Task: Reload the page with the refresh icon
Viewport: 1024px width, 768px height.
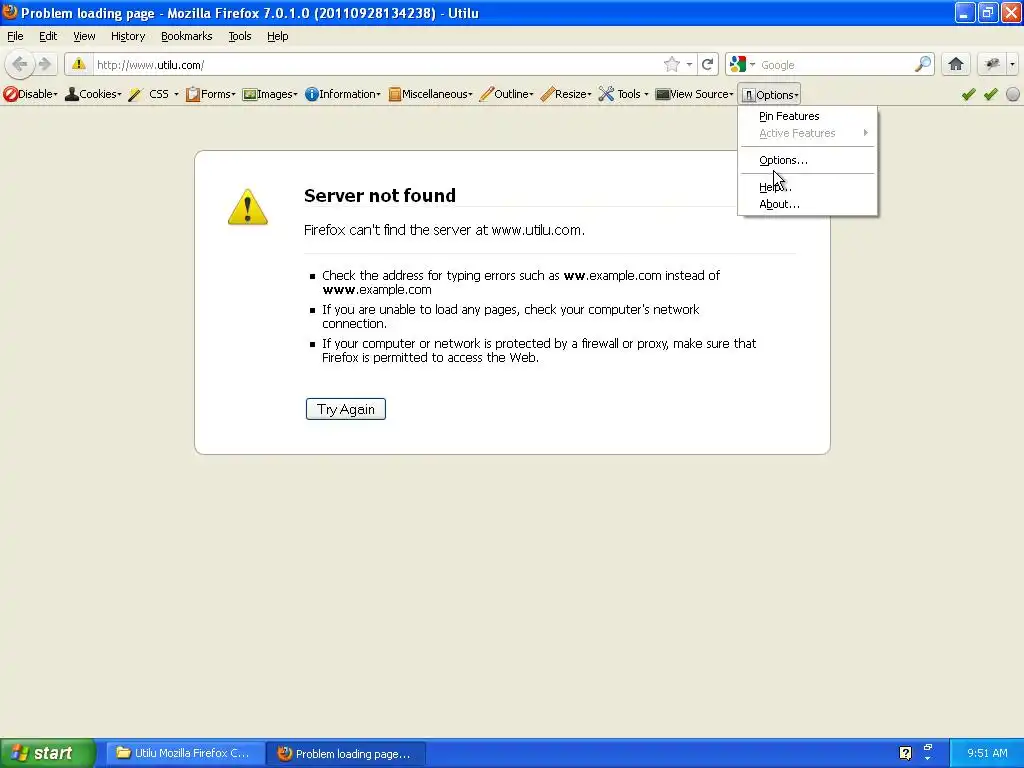Action: (707, 64)
